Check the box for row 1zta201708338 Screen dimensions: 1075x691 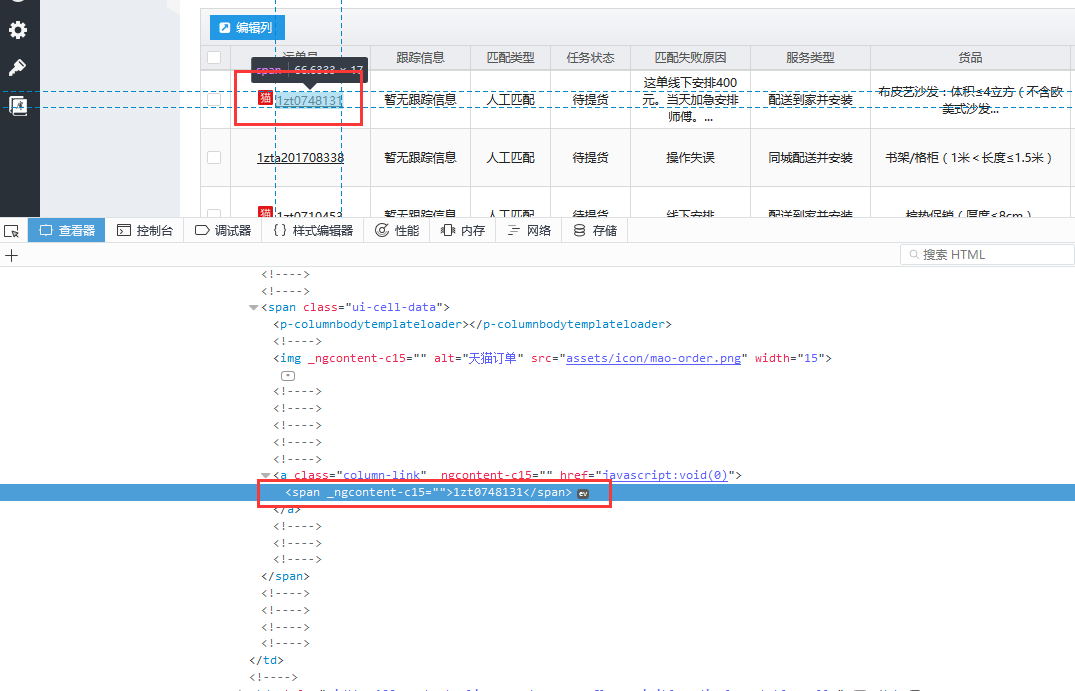click(214, 158)
